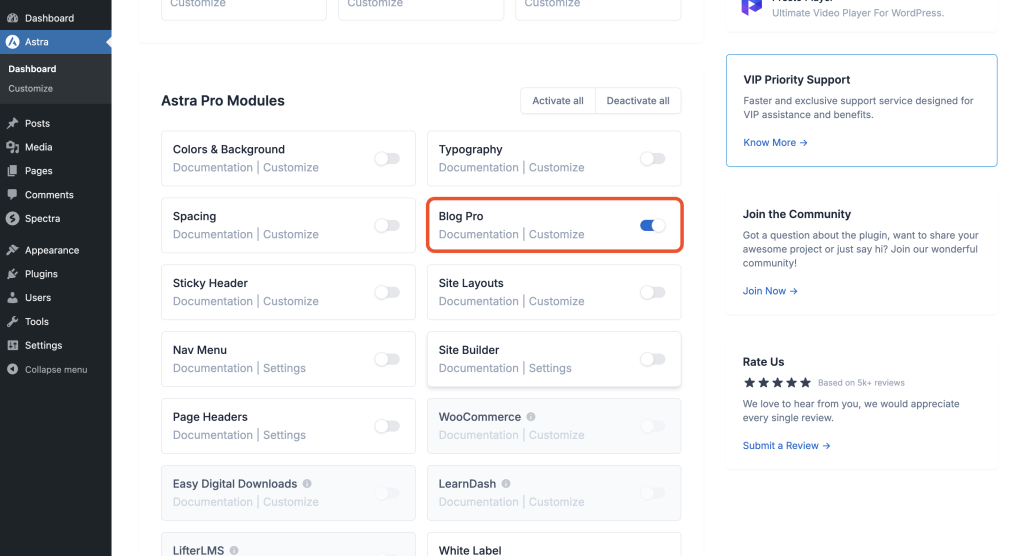Click Collapse menu in sidebar
Image resolution: width=1024 pixels, height=556 pixels.
pyautogui.click(x=56, y=369)
